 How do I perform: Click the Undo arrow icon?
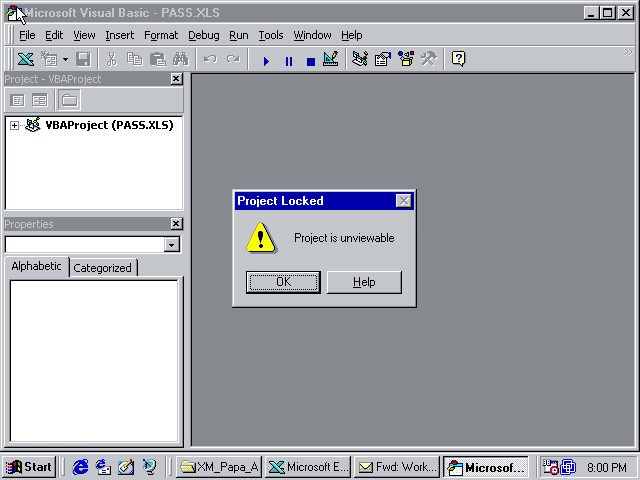click(x=210, y=59)
